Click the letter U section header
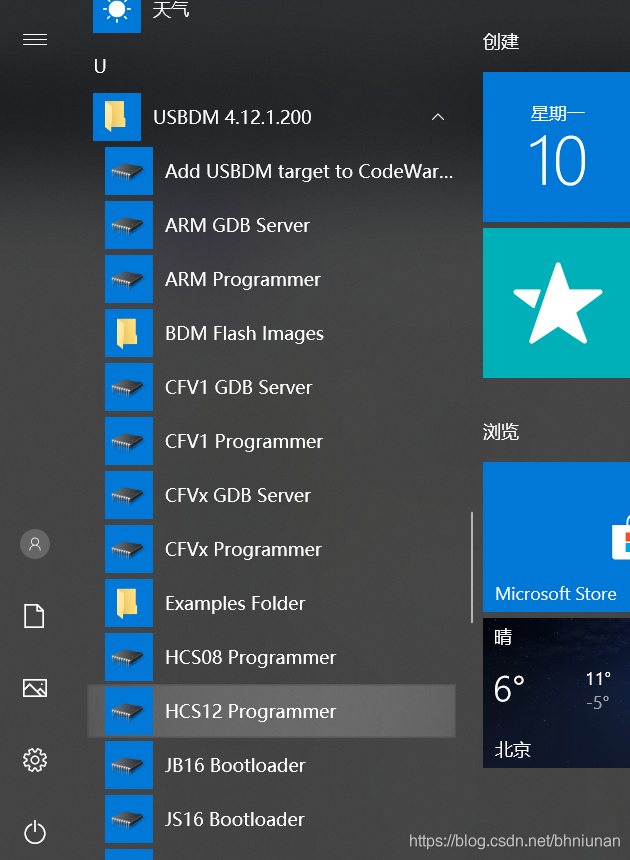630x860 pixels. [100, 66]
